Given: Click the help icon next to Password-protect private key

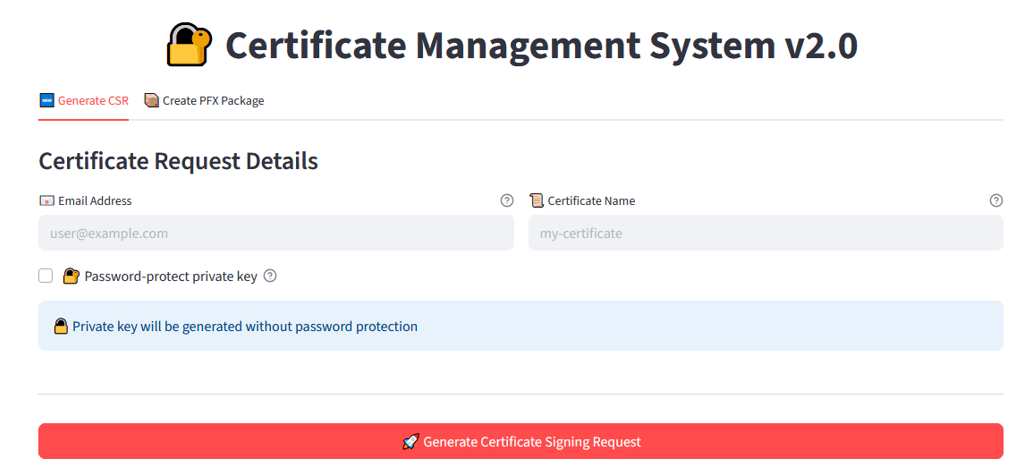Looking at the screenshot, I should (x=270, y=276).
